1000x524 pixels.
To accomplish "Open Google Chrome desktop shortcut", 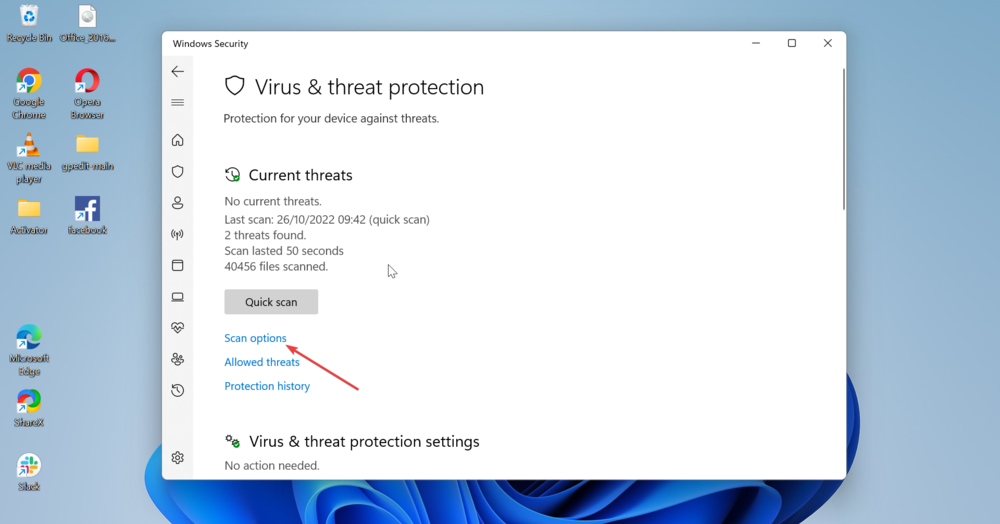I will (29, 94).
